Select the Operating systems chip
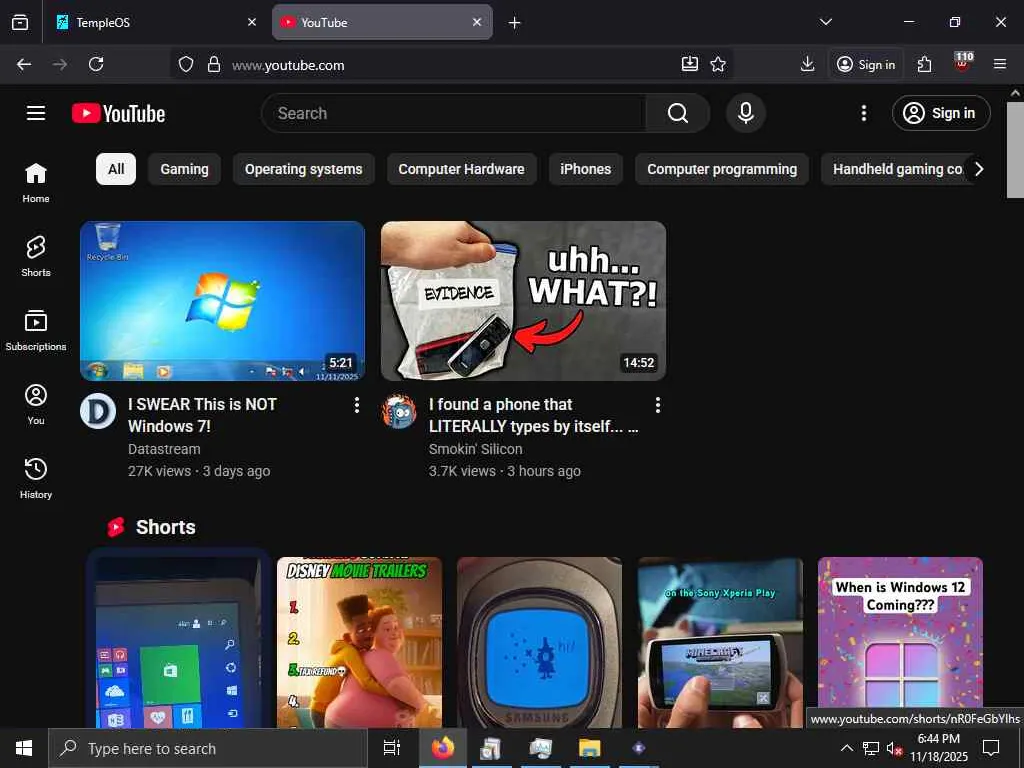The height and width of the screenshot is (768, 1024). point(304,169)
